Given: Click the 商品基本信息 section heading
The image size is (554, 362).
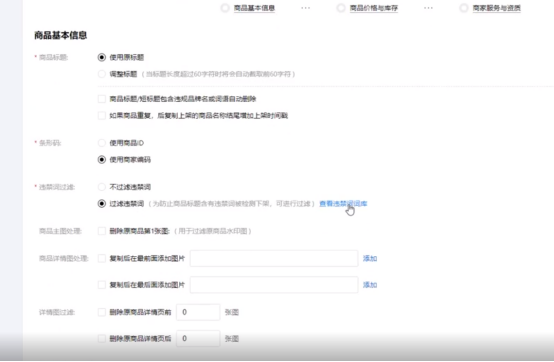Looking at the screenshot, I should (60, 35).
